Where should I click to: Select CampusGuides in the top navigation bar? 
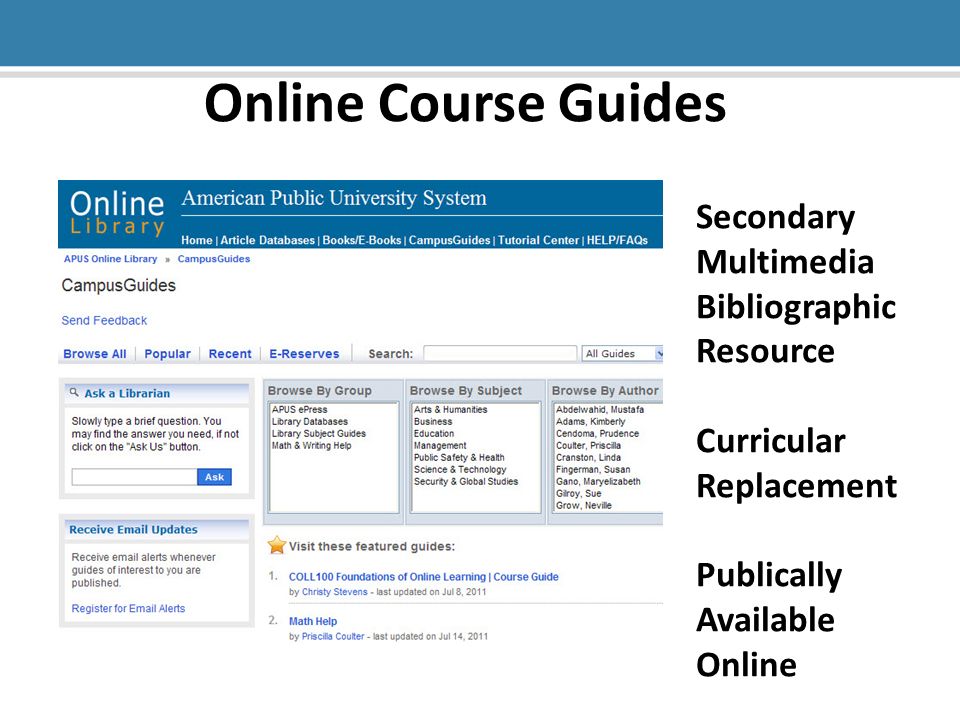[x=449, y=240]
